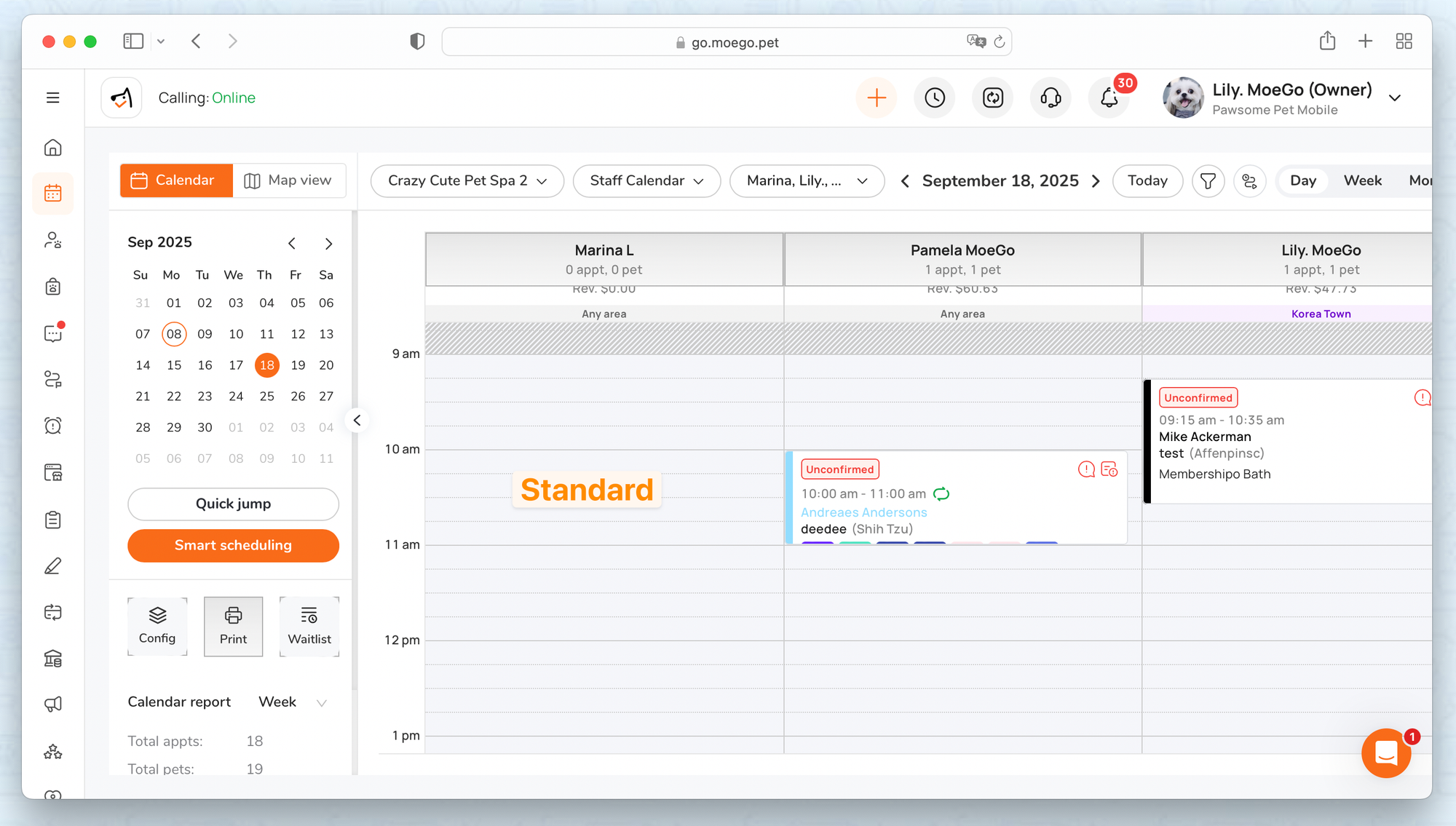Screen dimensions: 1456x826
Task: Open the orange chat bubble widget
Action: tap(1385, 753)
